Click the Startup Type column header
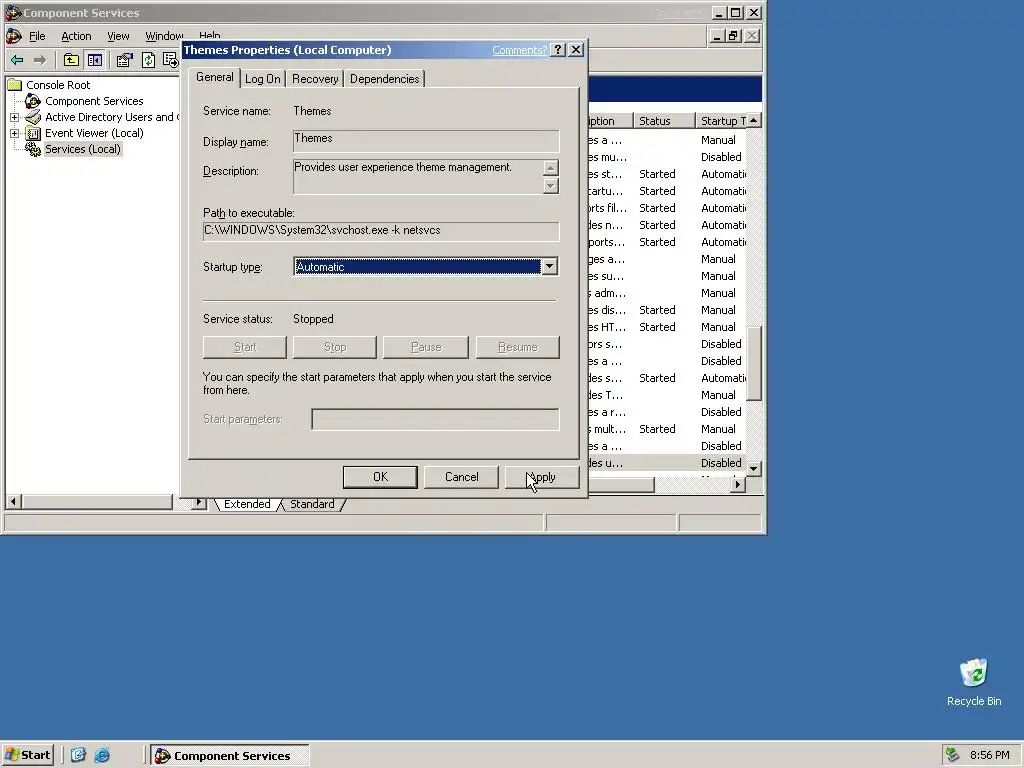Viewport: 1024px width, 768px height. pos(721,121)
